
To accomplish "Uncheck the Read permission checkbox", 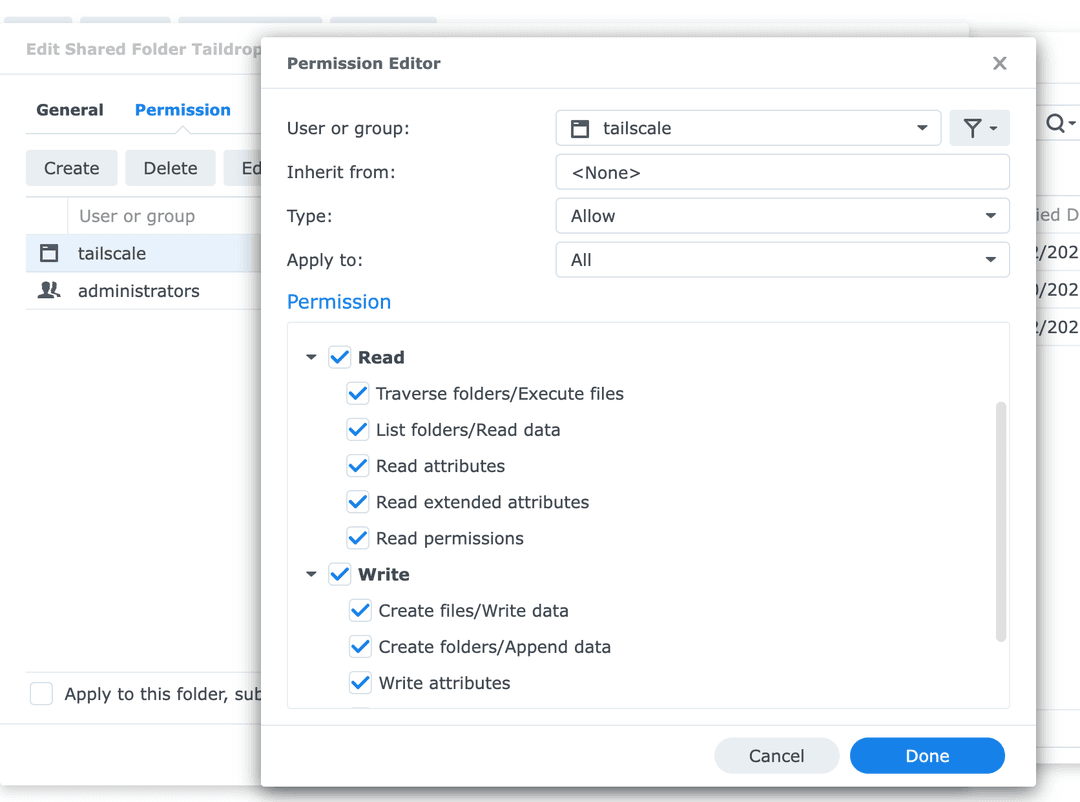I will pos(340,357).
